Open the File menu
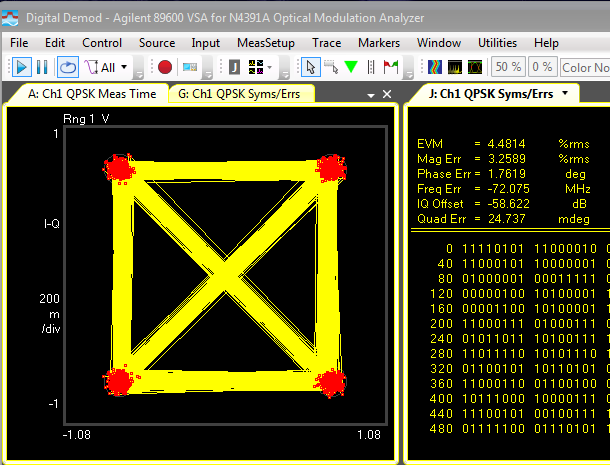This screenshot has width=610, height=465. [19, 43]
